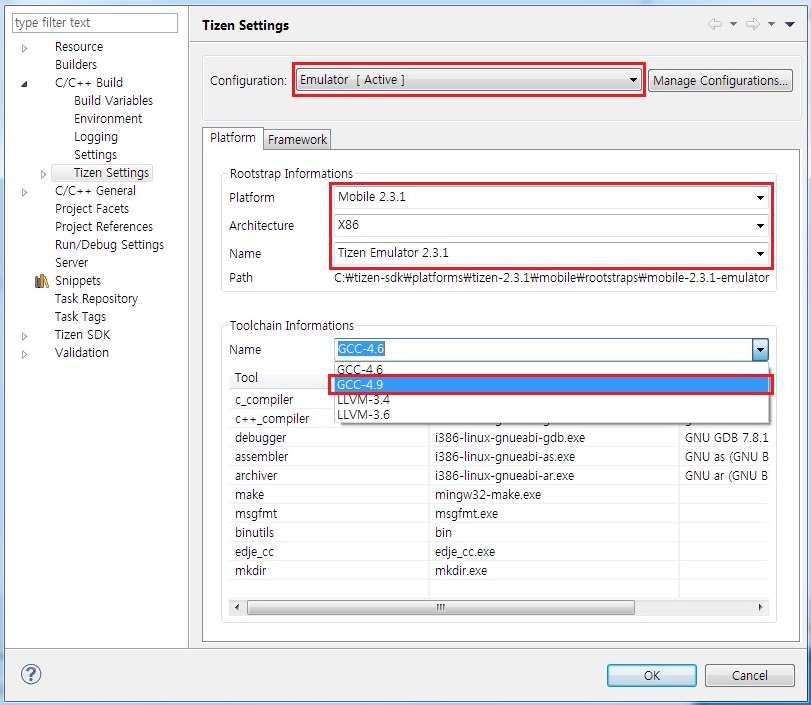Select Build Variables in the tree
This screenshot has height=705, width=811.
[x=113, y=100]
